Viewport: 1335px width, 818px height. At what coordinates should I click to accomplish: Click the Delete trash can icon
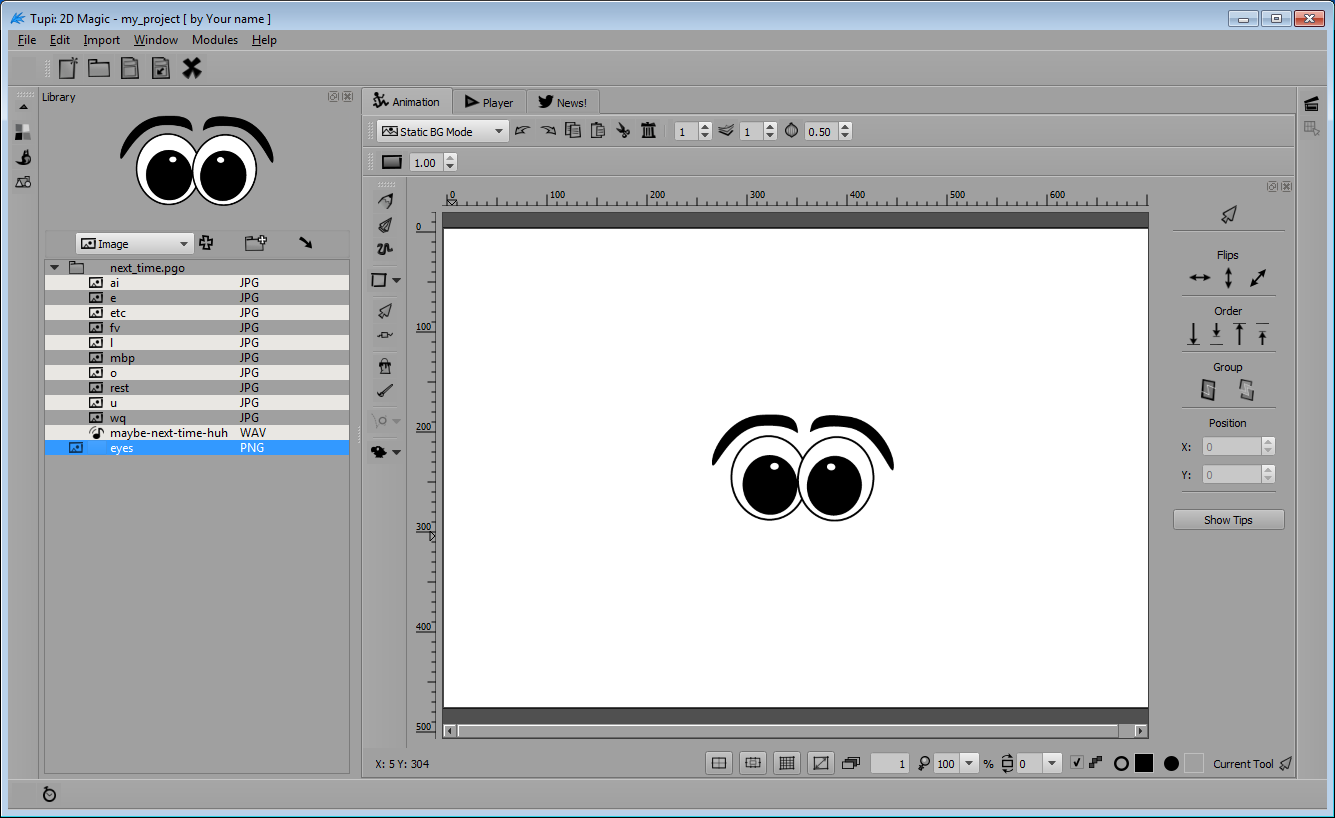(x=648, y=131)
